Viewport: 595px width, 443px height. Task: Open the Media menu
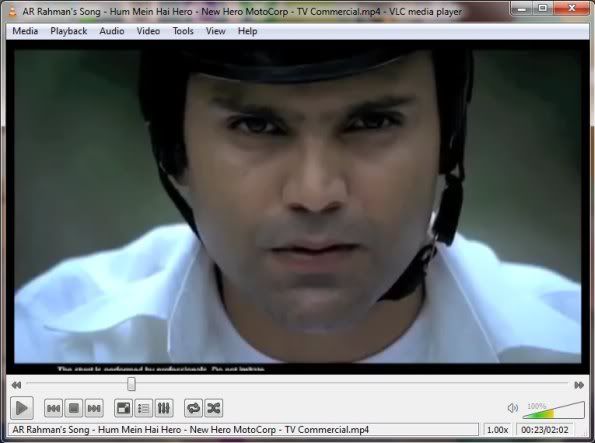pos(25,31)
